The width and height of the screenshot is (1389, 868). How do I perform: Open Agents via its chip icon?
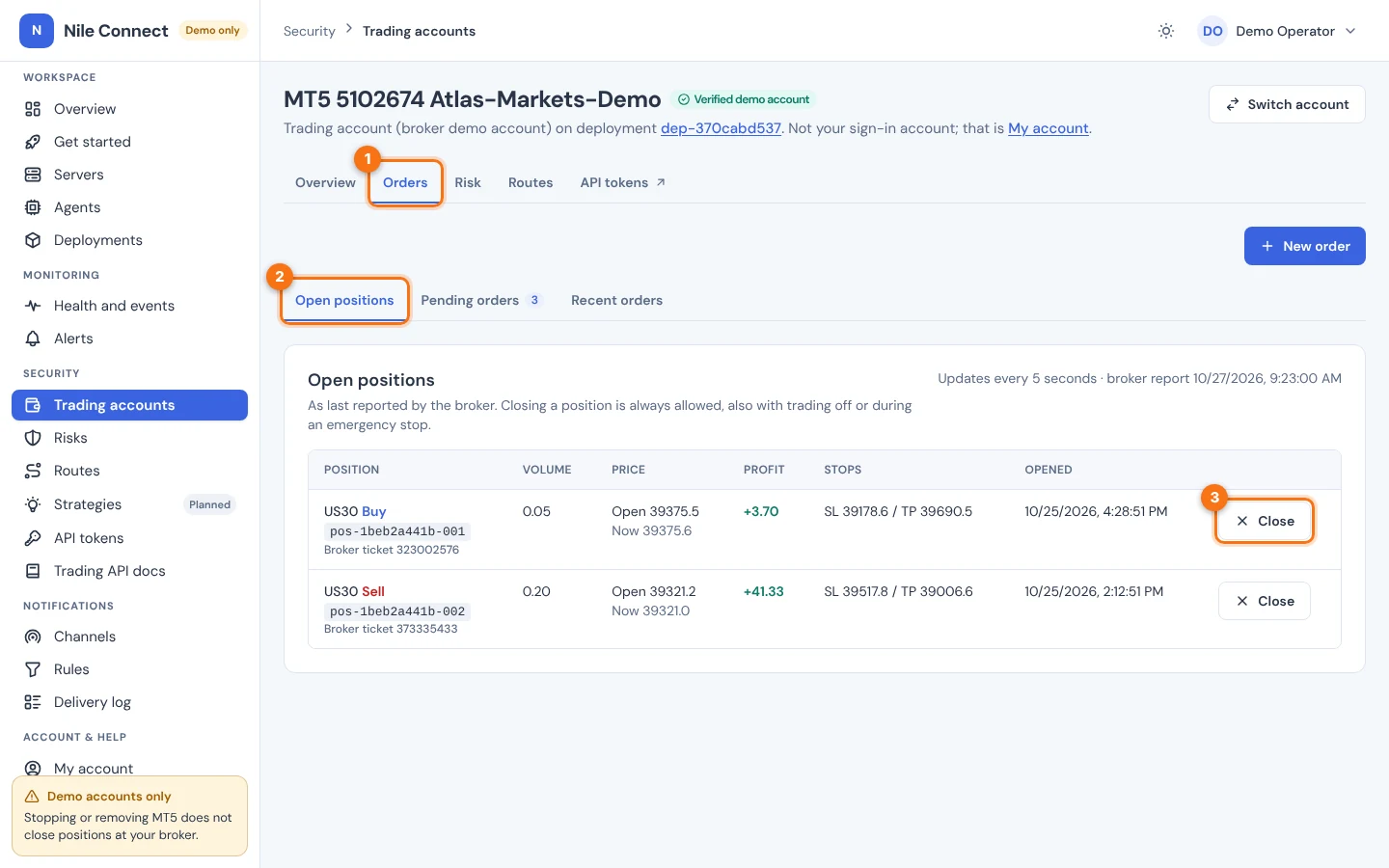click(33, 207)
